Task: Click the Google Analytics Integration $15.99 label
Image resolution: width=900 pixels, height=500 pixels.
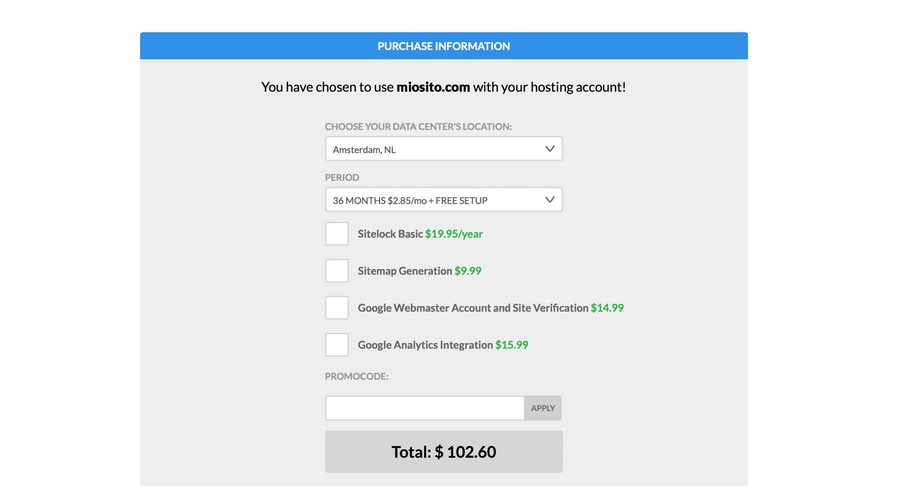Action: click(x=443, y=344)
